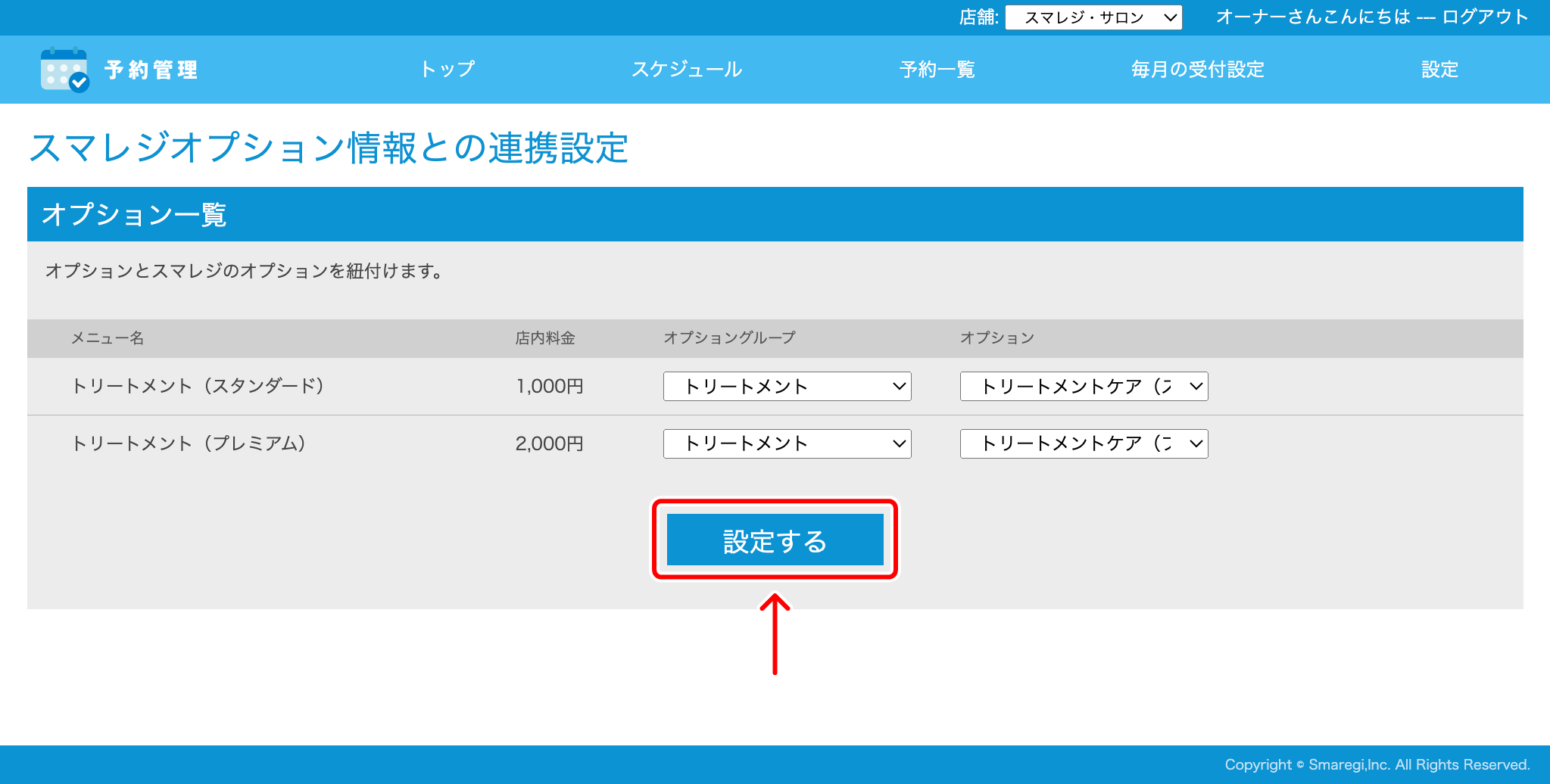The image size is (1550, 784).
Task: Open オプション dropdown for トリートメント（プレミアム）
Action: (x=1083, y=443)
